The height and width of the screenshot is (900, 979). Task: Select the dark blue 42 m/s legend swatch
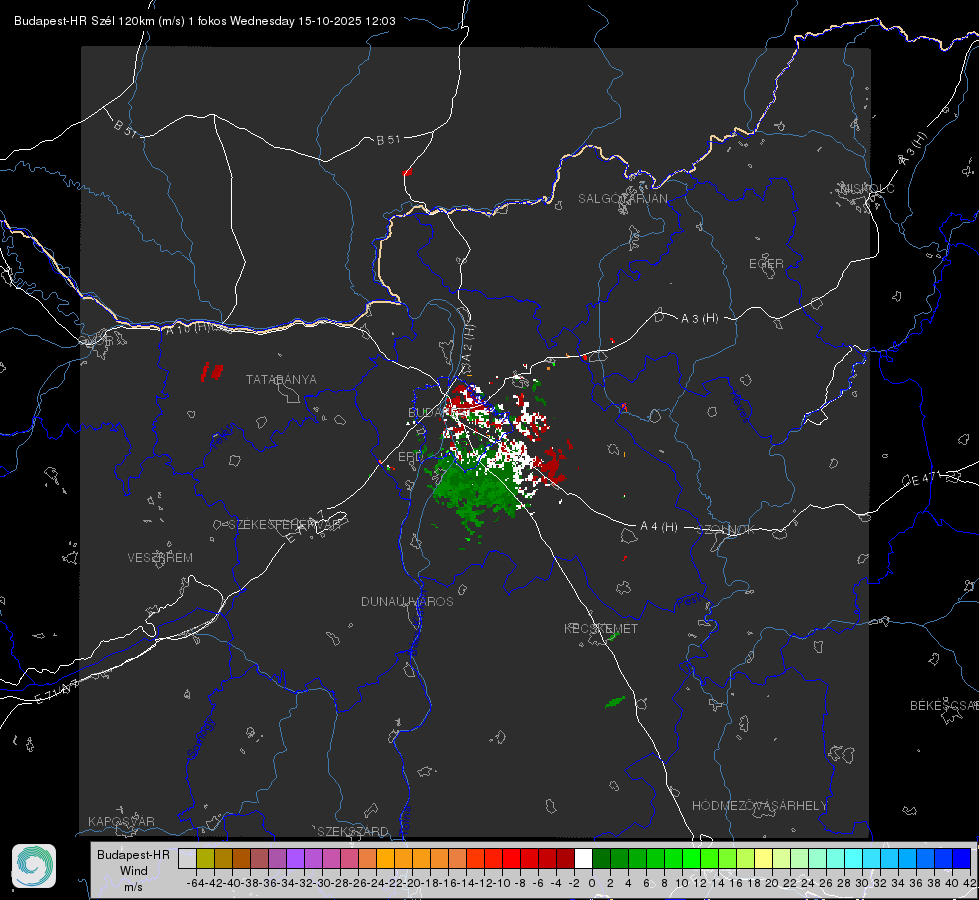962,858
